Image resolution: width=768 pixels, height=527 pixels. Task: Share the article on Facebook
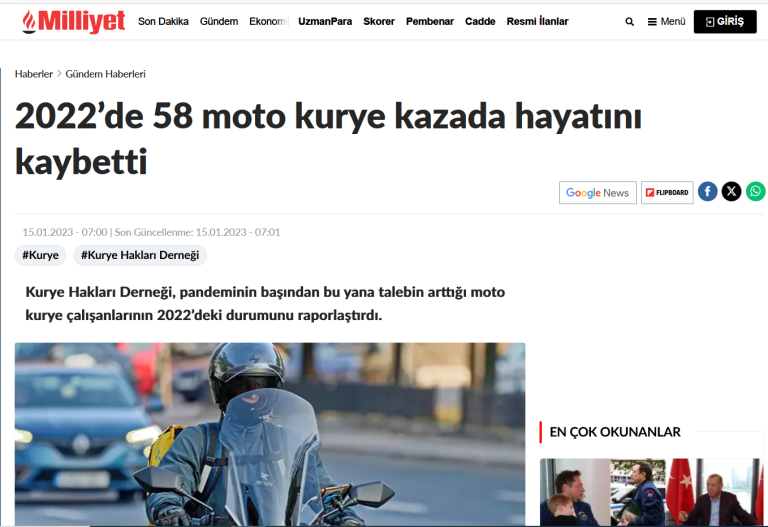(x=707, y=192)
